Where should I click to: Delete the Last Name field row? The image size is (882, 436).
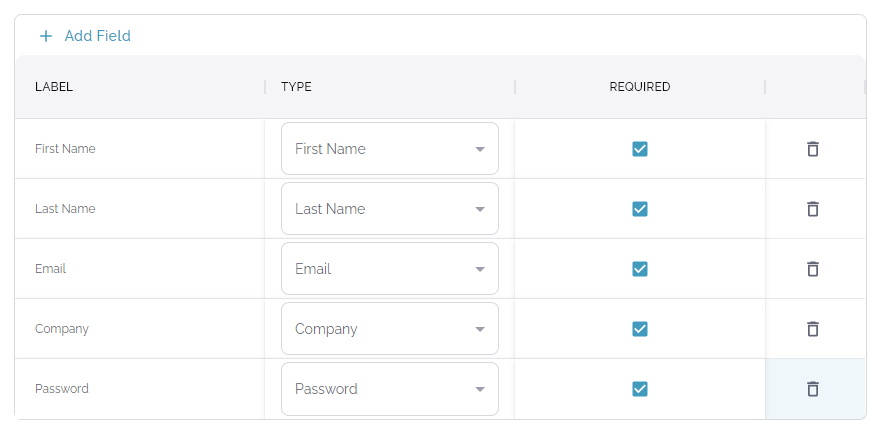[x=813, y=209]
